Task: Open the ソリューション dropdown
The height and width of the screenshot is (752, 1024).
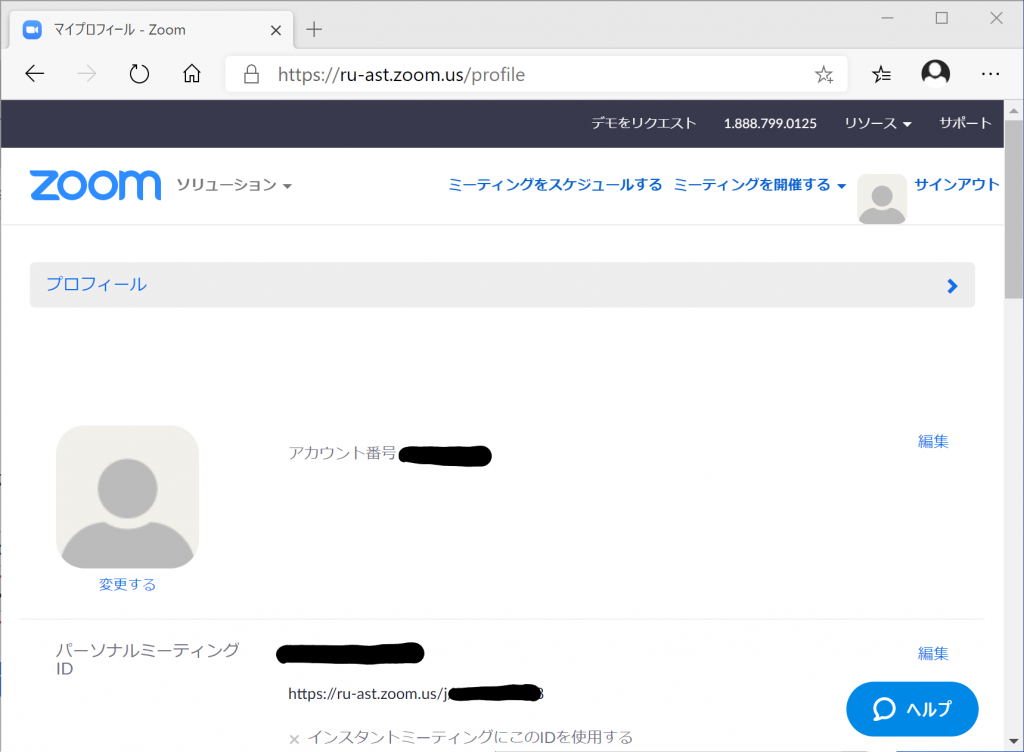Action: (x=234, y=185)
